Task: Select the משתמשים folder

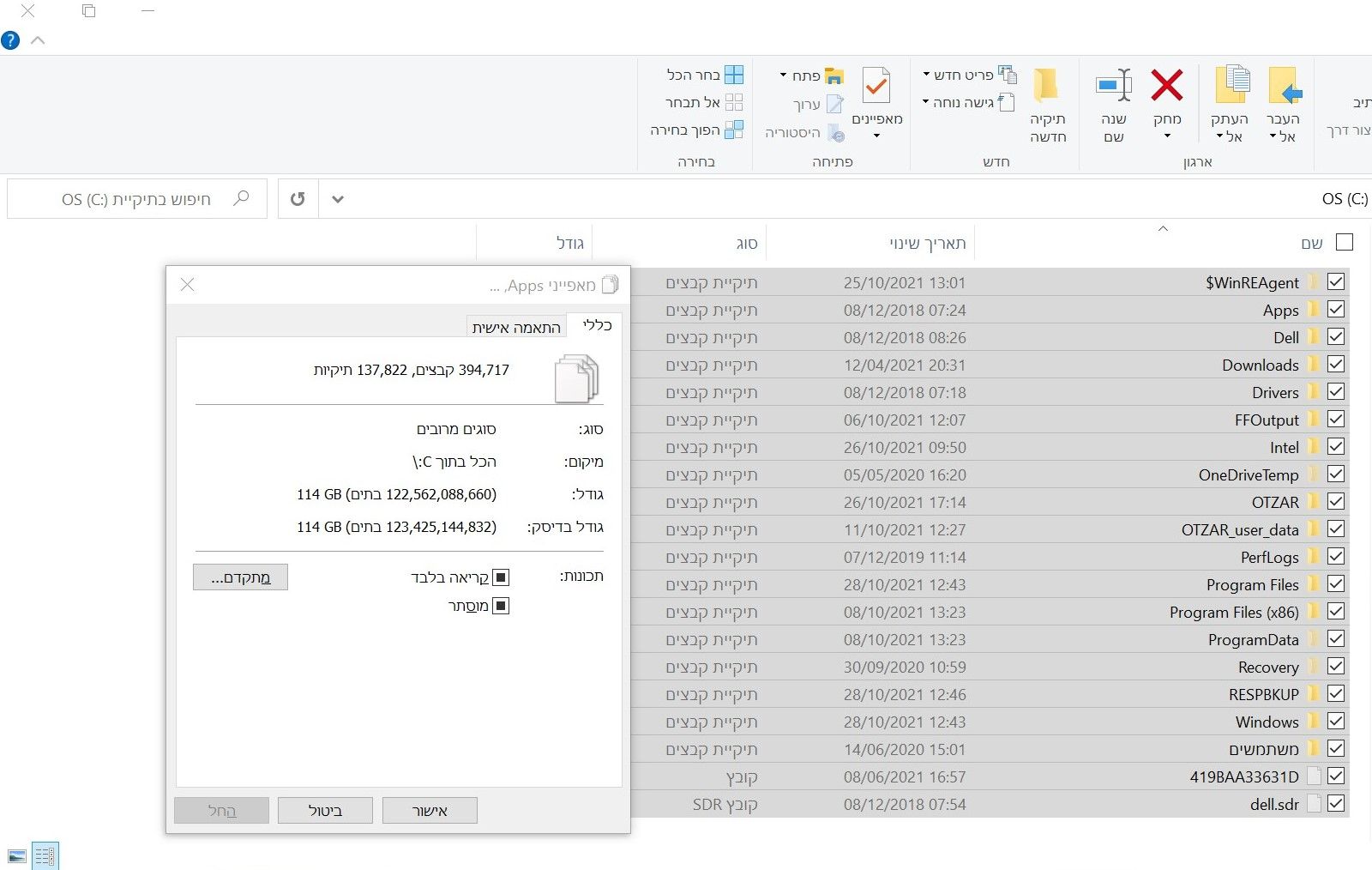Action: 990,749
